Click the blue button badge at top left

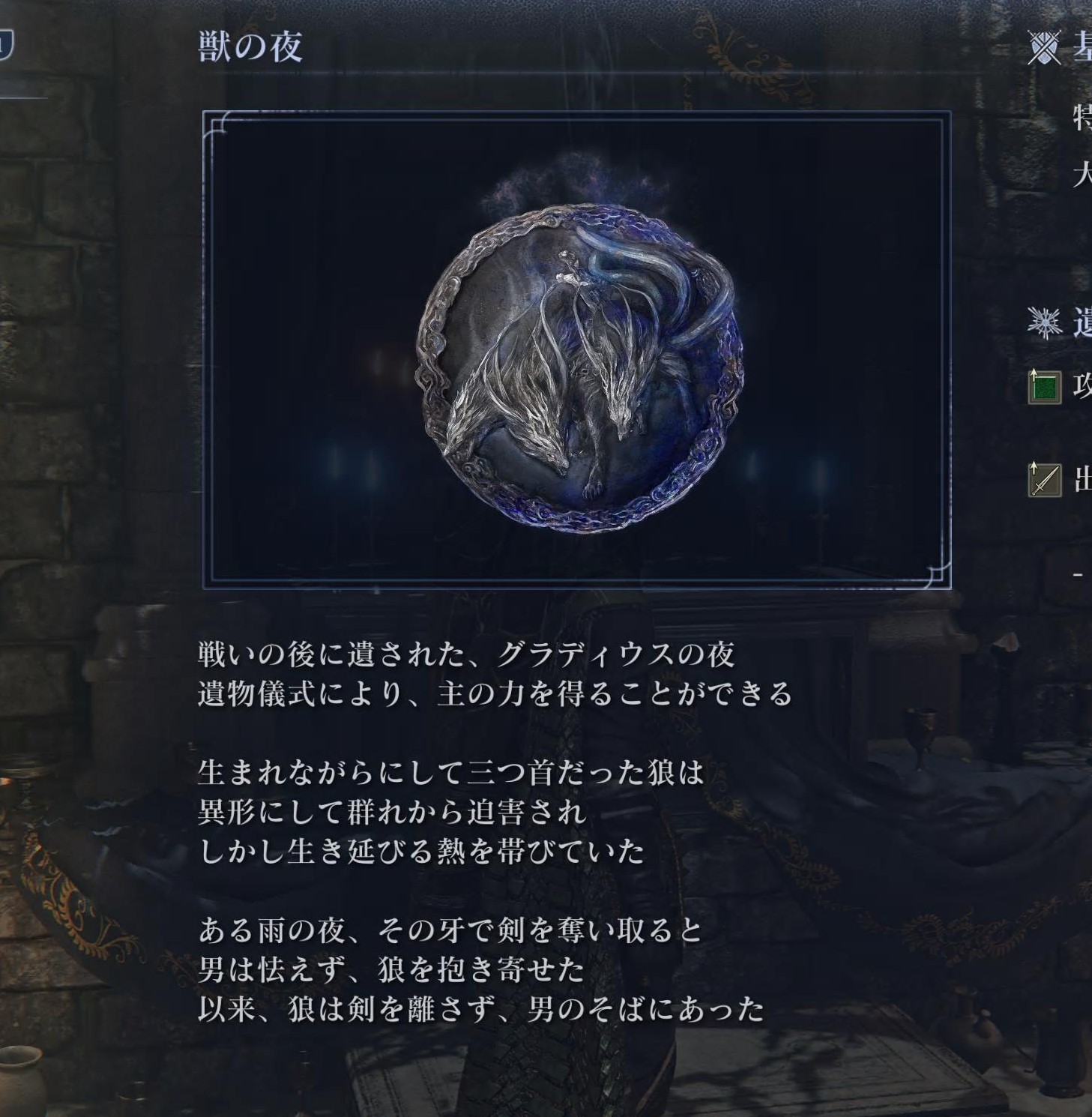click(x=5, y=46)
